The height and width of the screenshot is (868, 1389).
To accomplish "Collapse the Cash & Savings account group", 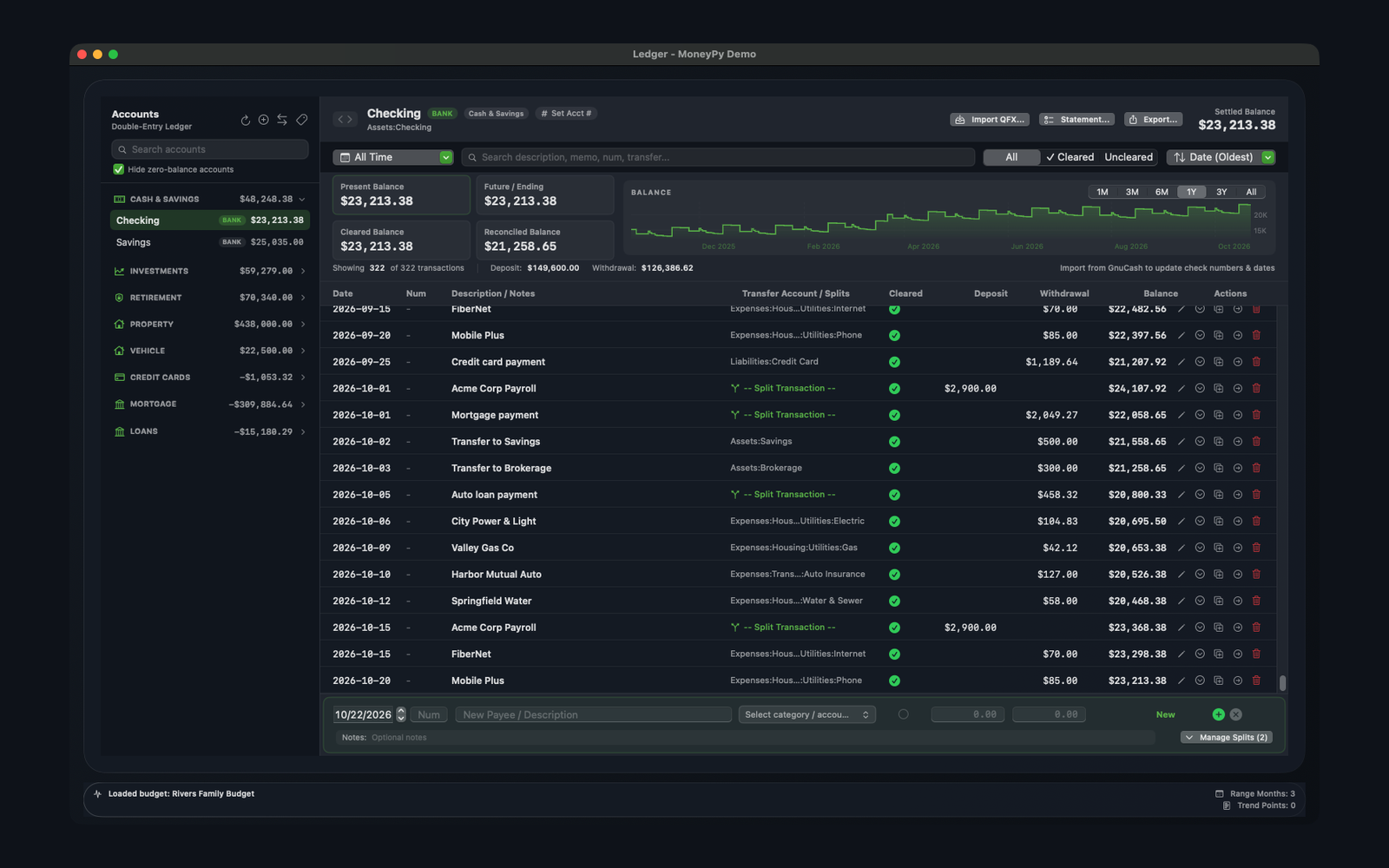I will 302,199.
